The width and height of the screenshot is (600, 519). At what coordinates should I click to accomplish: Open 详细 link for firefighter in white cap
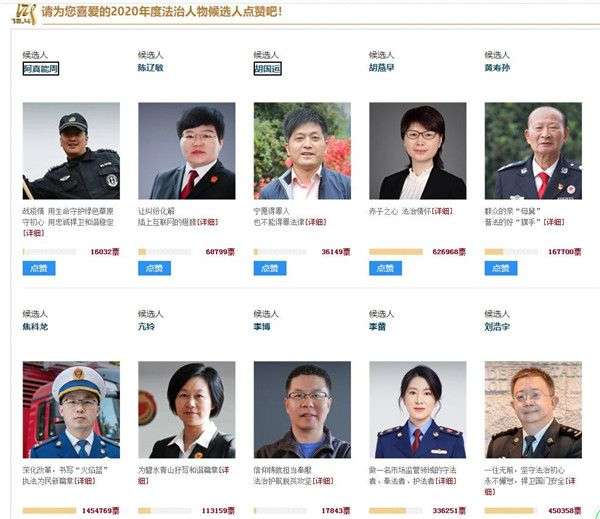(x=84, y=481)
